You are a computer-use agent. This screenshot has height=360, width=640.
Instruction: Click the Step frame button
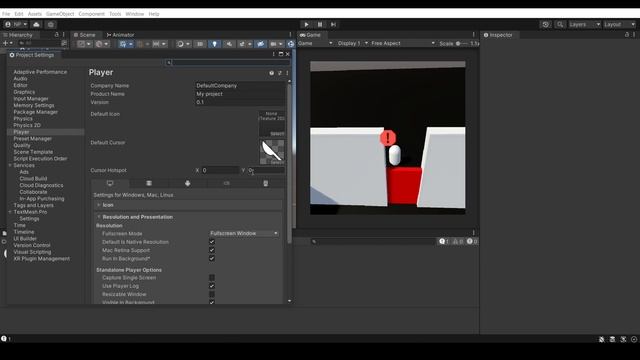coord(333,24)
